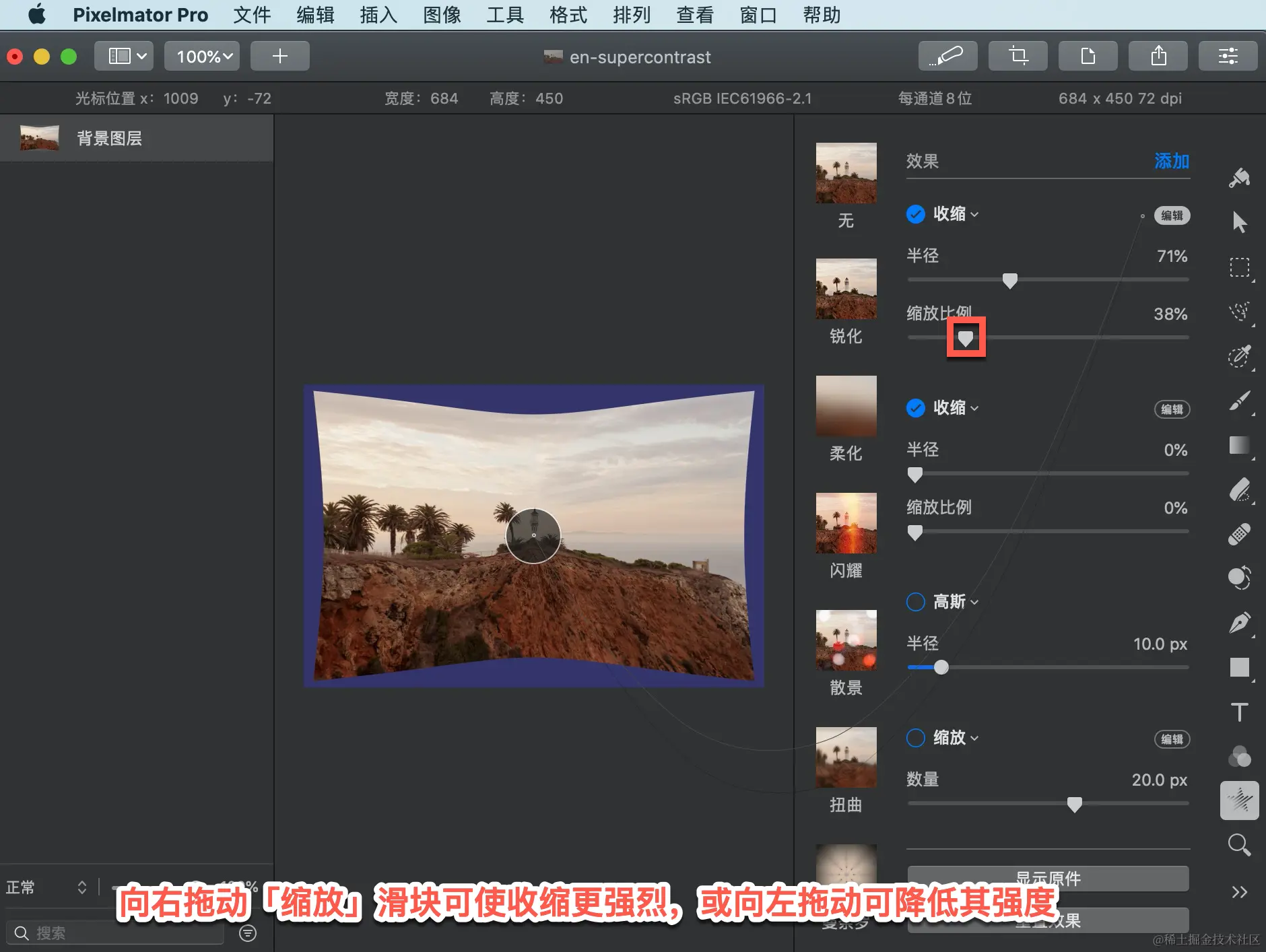Select the 闪耀 effect preset thumbnail

(x=846, y=523)
